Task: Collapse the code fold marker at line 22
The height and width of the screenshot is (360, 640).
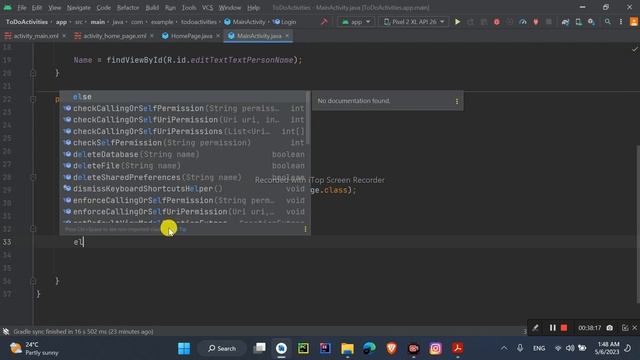Action: click(x=33, y=99)
